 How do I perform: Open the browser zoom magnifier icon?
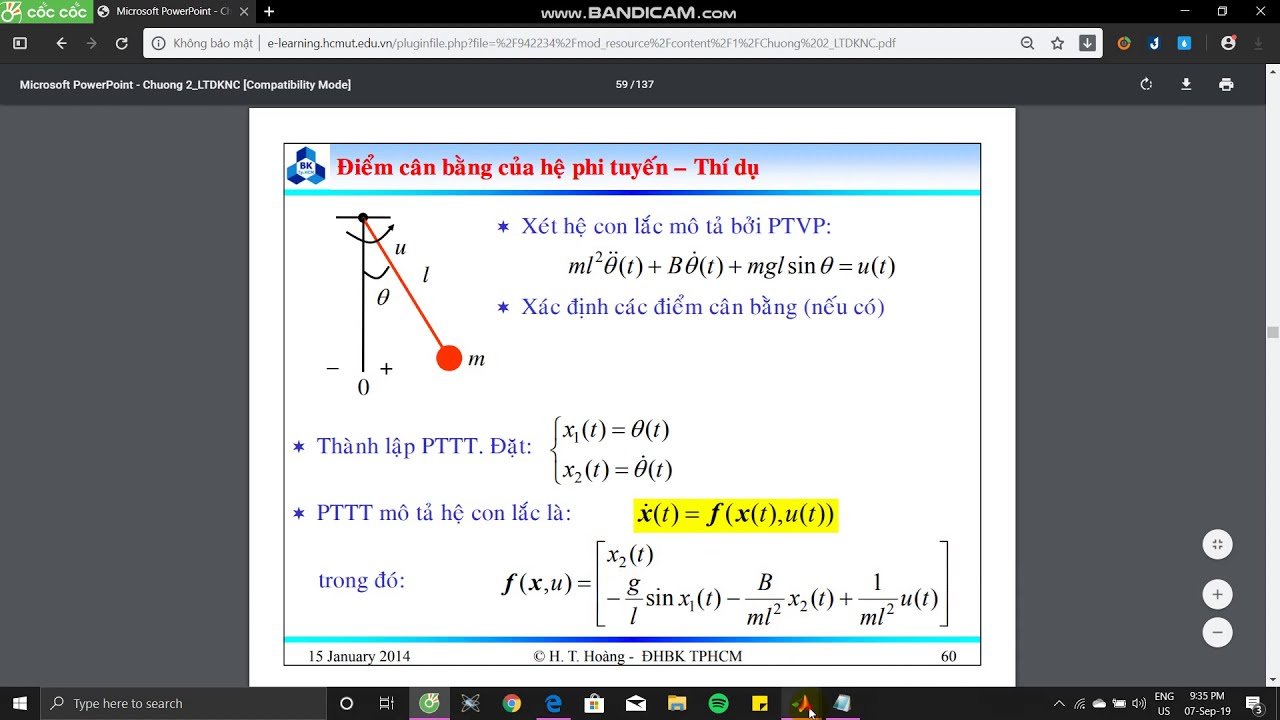click(1027, 43)
